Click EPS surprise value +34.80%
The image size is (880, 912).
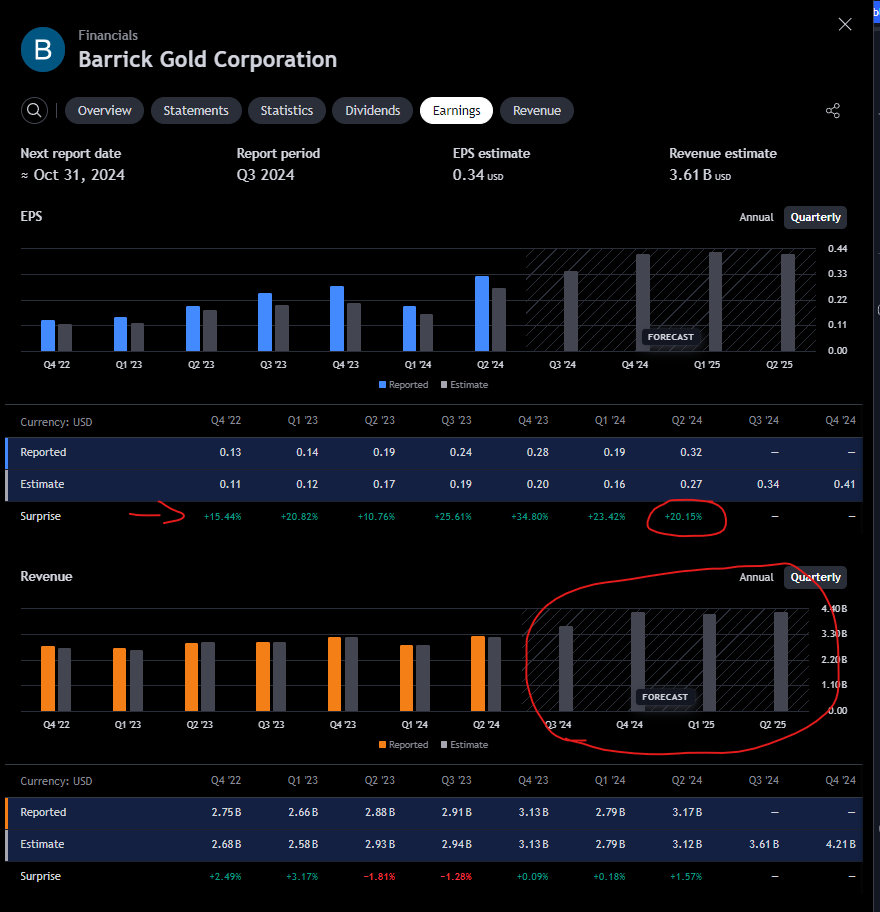tap(529, 516)
